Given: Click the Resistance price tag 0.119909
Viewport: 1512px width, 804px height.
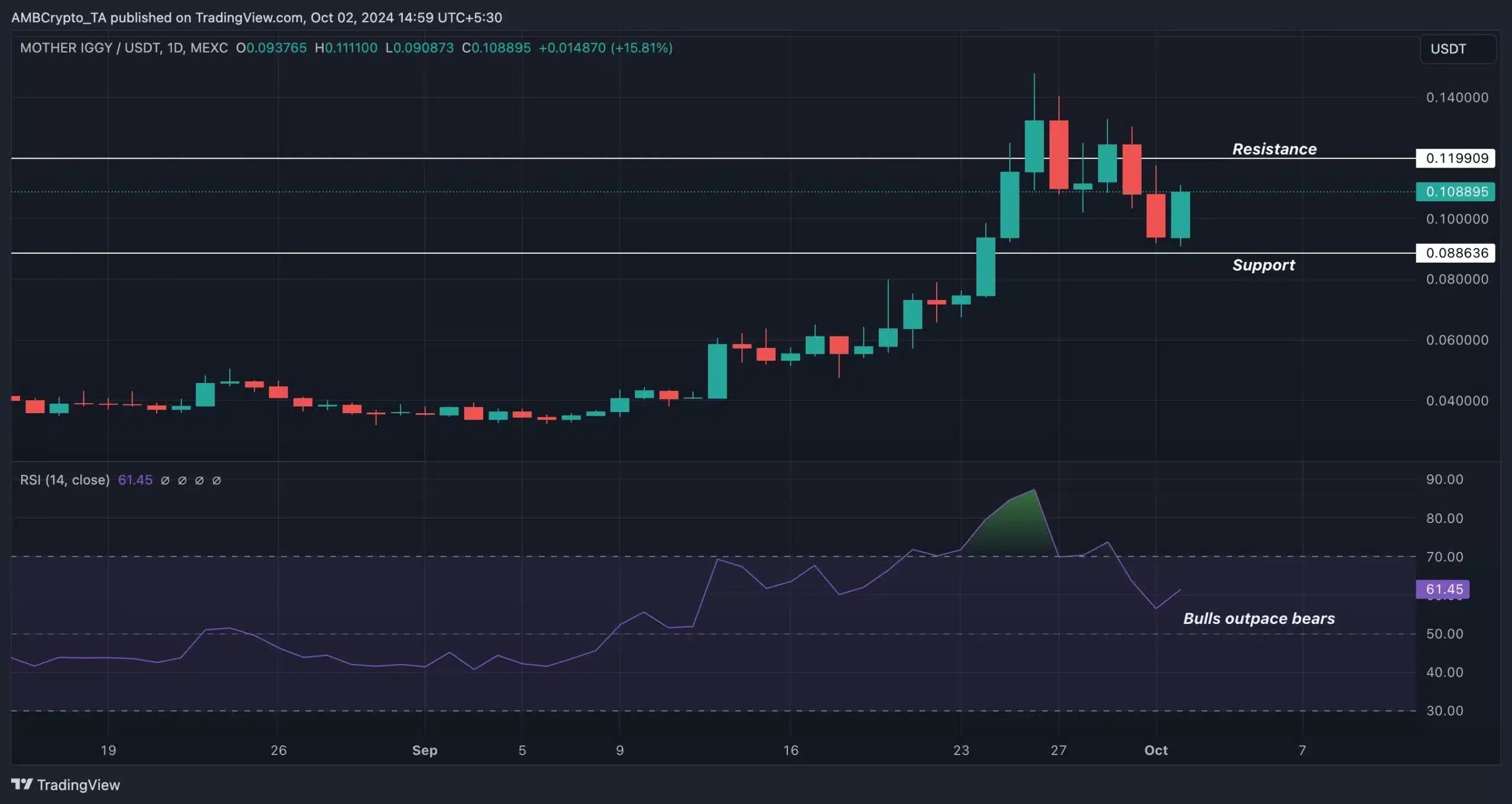Looking at the screenshot, I should 1455,158.
